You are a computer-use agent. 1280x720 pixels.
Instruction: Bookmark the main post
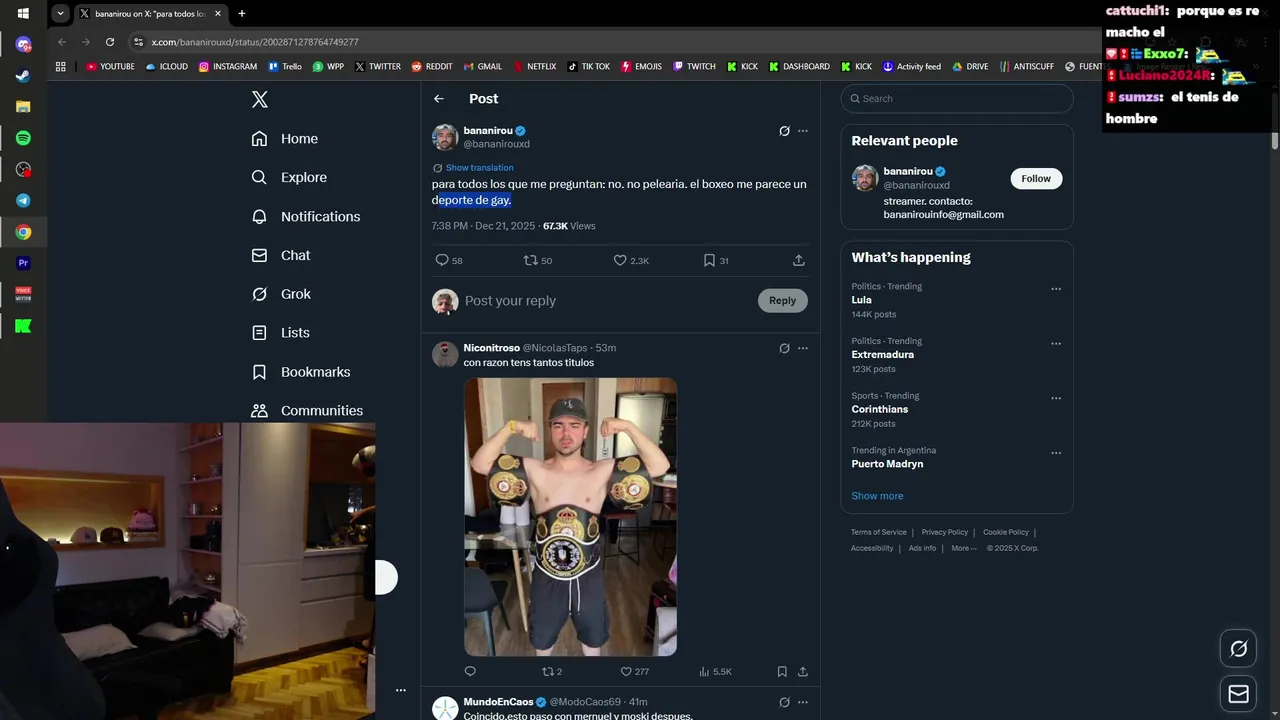(x=715, y=260)
